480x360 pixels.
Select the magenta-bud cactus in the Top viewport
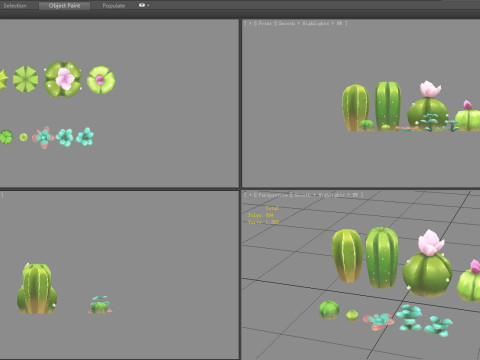[101, 80]
